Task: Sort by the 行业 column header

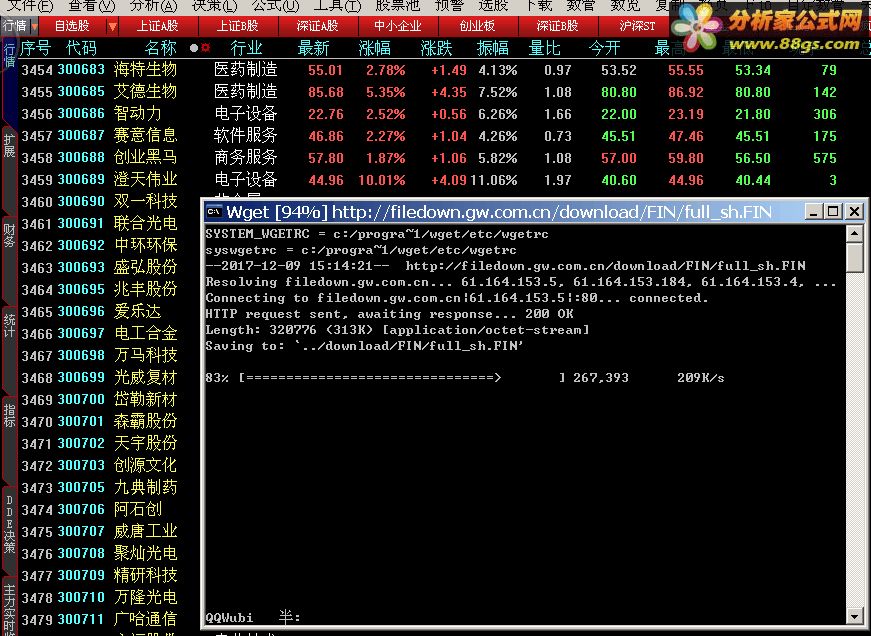Action: point(246,48)
